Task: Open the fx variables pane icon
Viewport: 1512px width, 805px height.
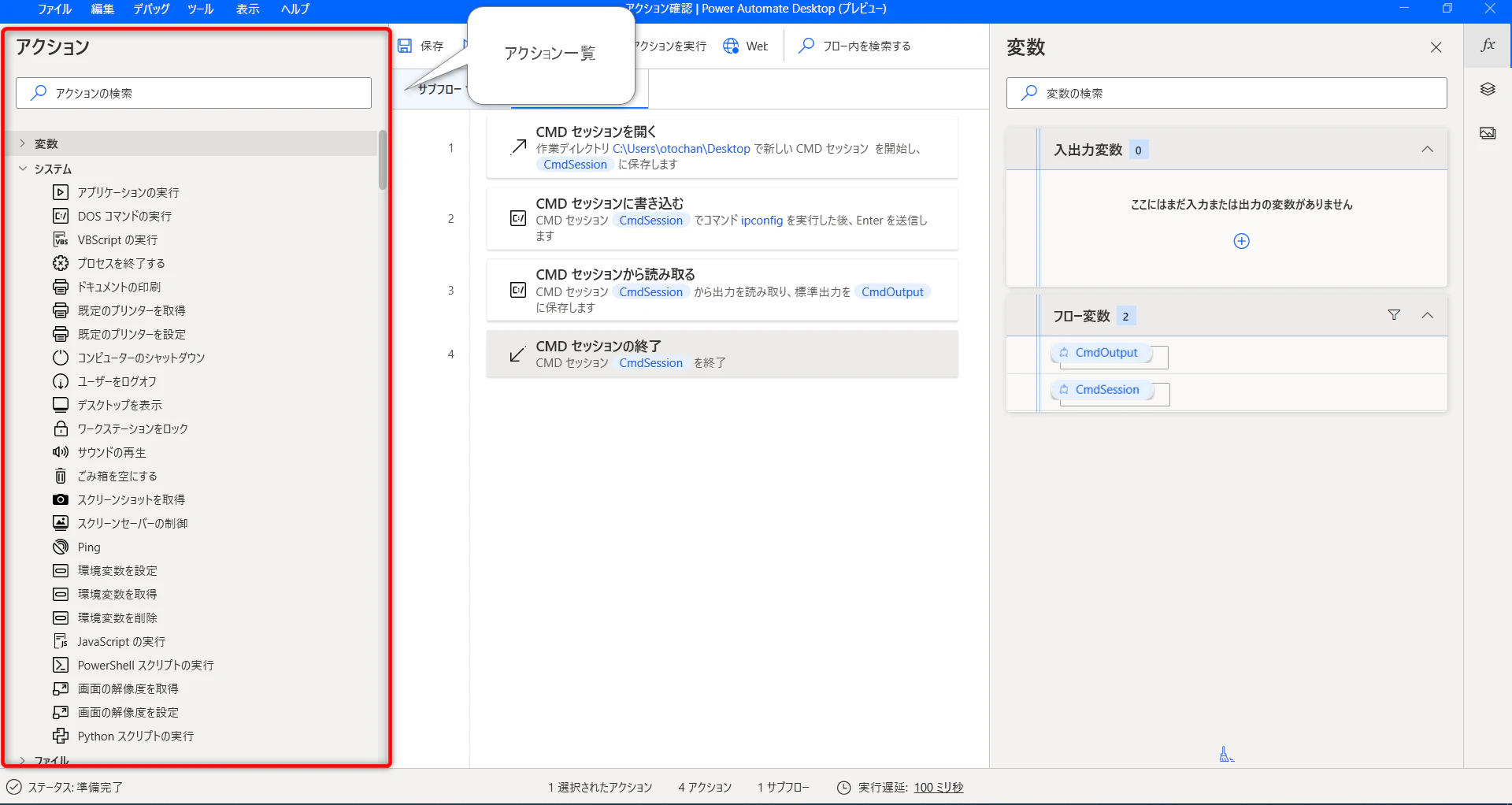Action: click(x=1488, y=45)
